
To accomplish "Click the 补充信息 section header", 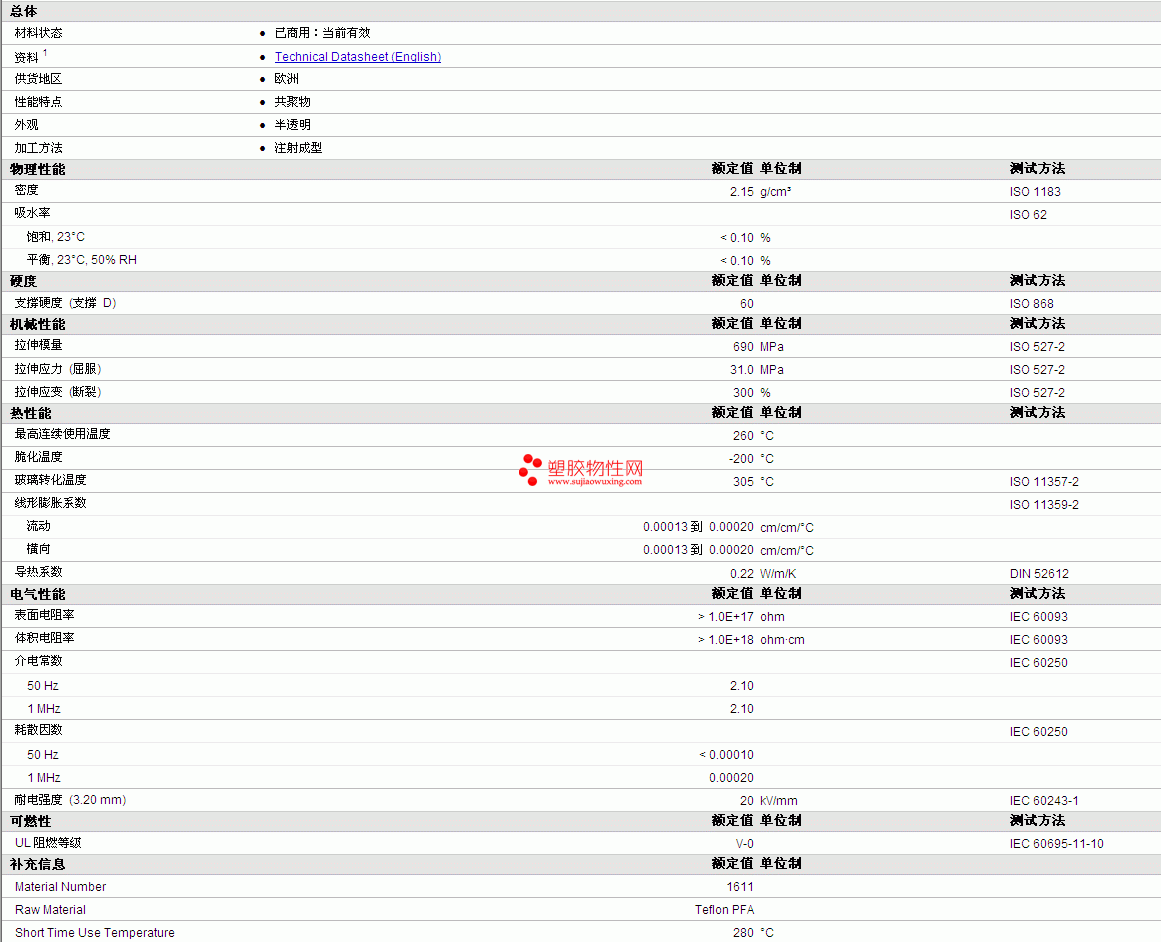I will coord(38,865).
